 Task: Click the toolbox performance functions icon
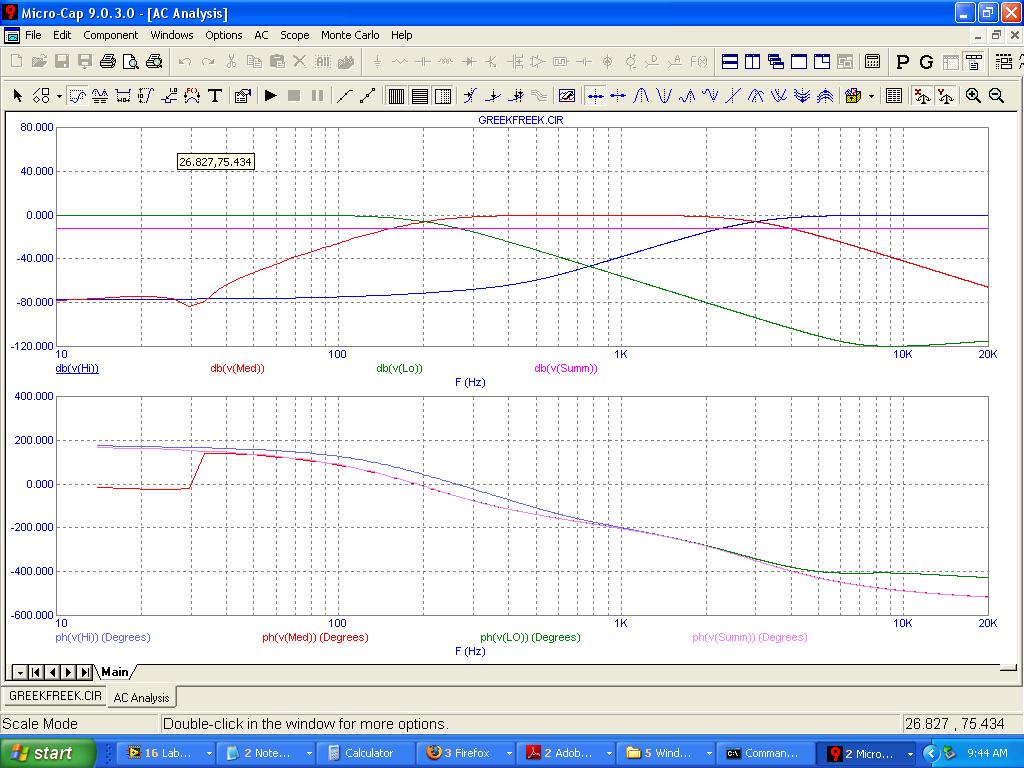[853, 96]
